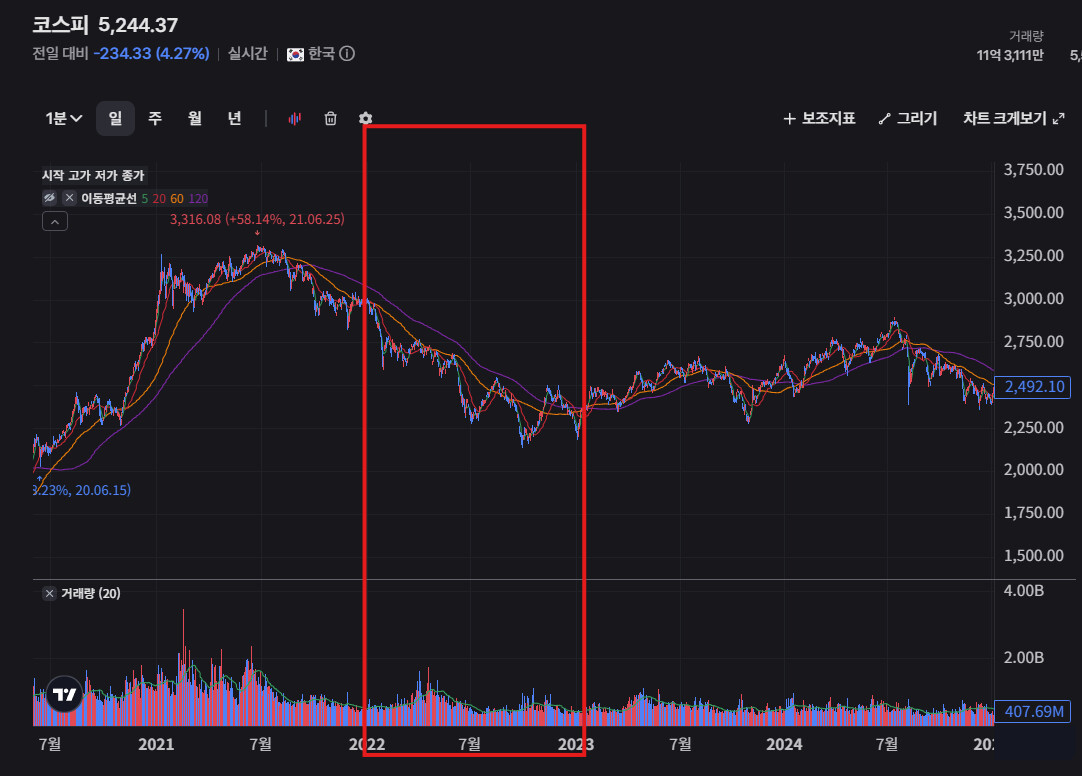The height and width of the screenshot is (776, 1082).
Task: Open the 그리기 drawing tools
Action: click(x=907, y=119)
